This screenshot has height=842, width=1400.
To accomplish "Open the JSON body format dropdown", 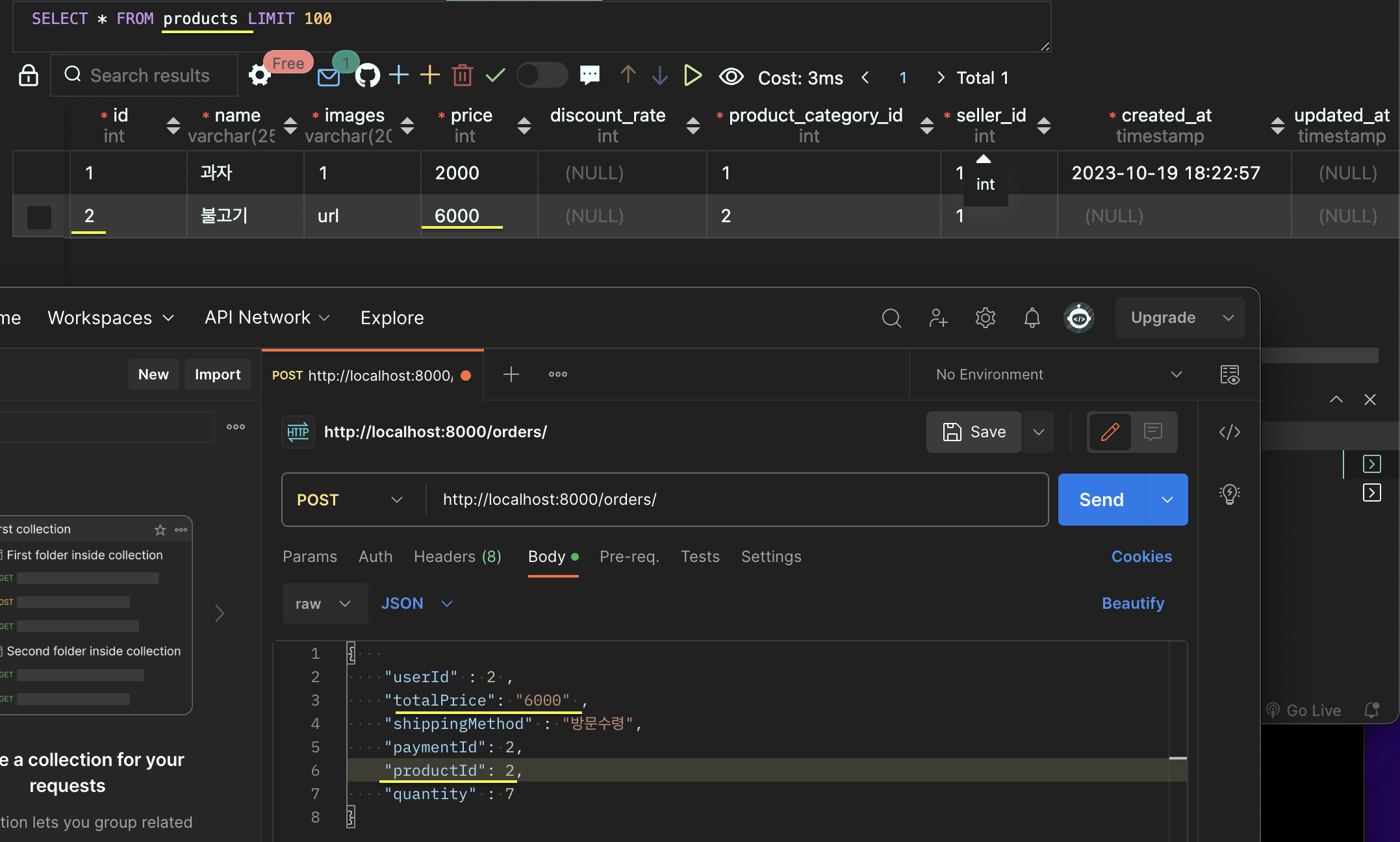I will [416, 604].
